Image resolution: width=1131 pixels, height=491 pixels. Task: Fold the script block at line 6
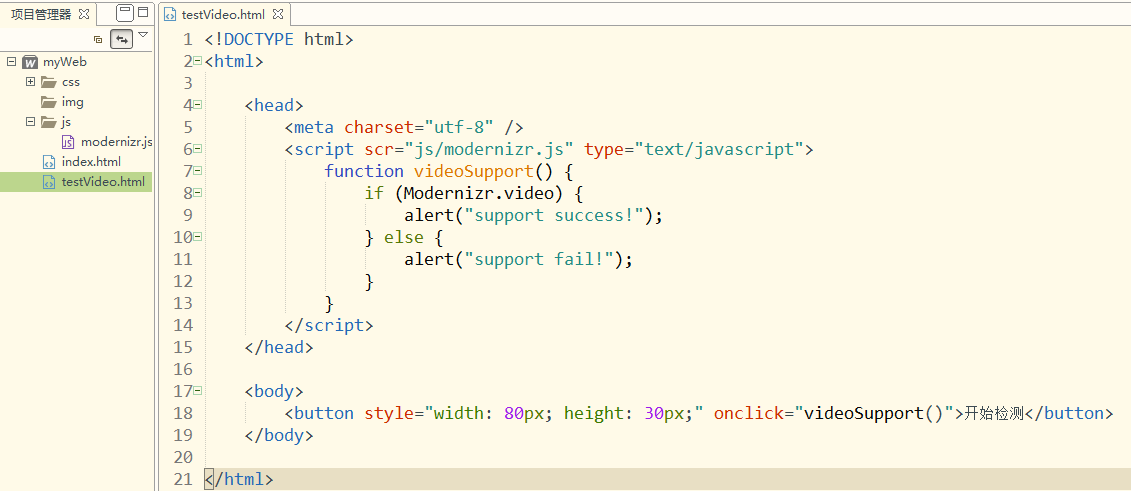point(198,149)
